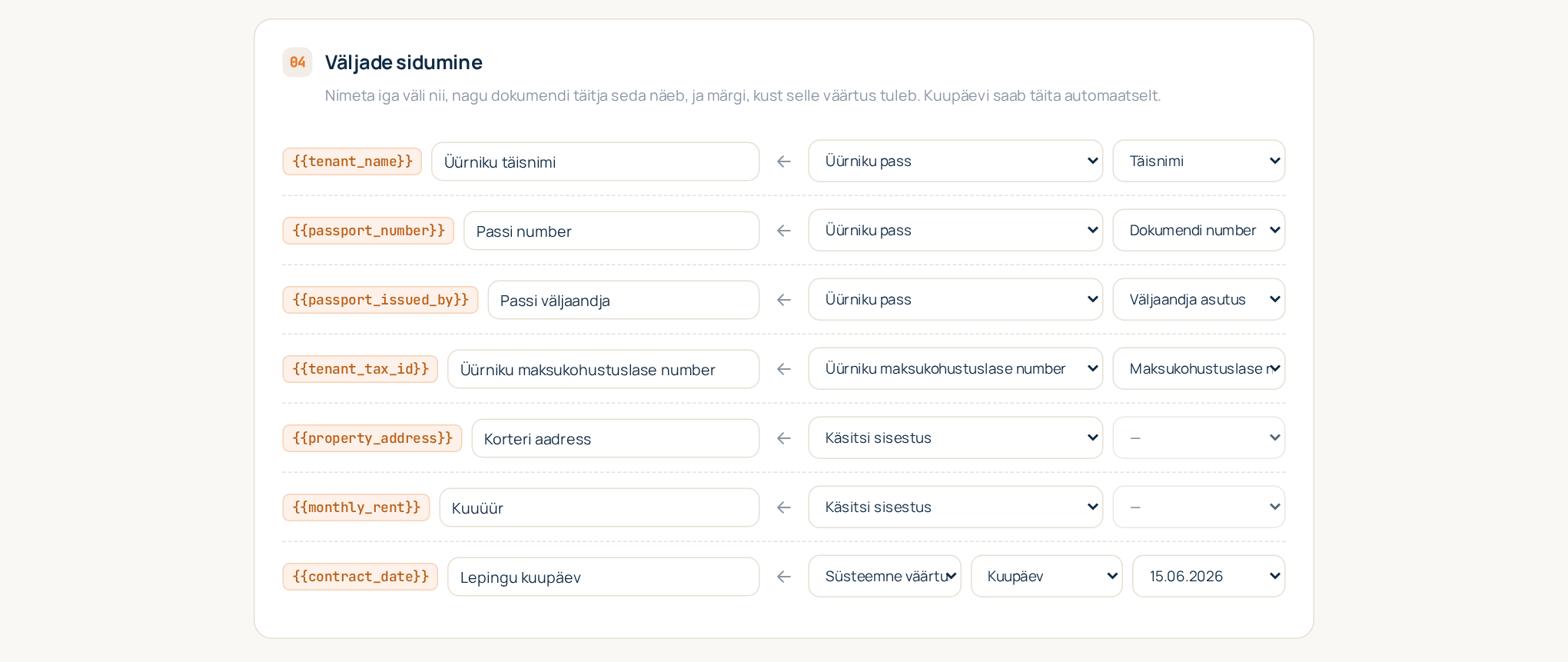Screen dimensions: 1568x662
Task: Open the 'Täisnimi' field dropdown
Action: click(1199, 161)
